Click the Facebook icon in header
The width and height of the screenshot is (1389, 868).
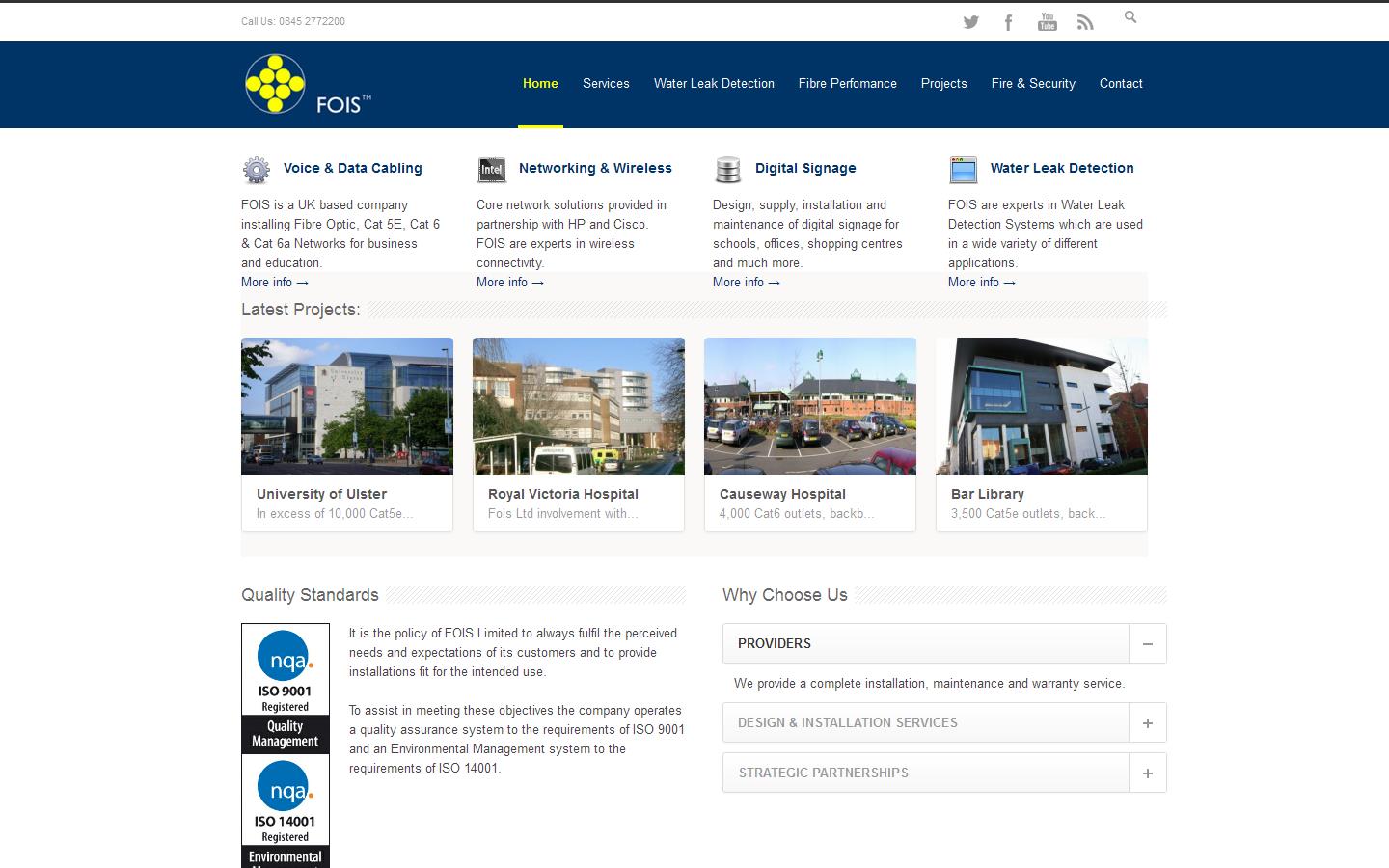tap(1008, 22)
